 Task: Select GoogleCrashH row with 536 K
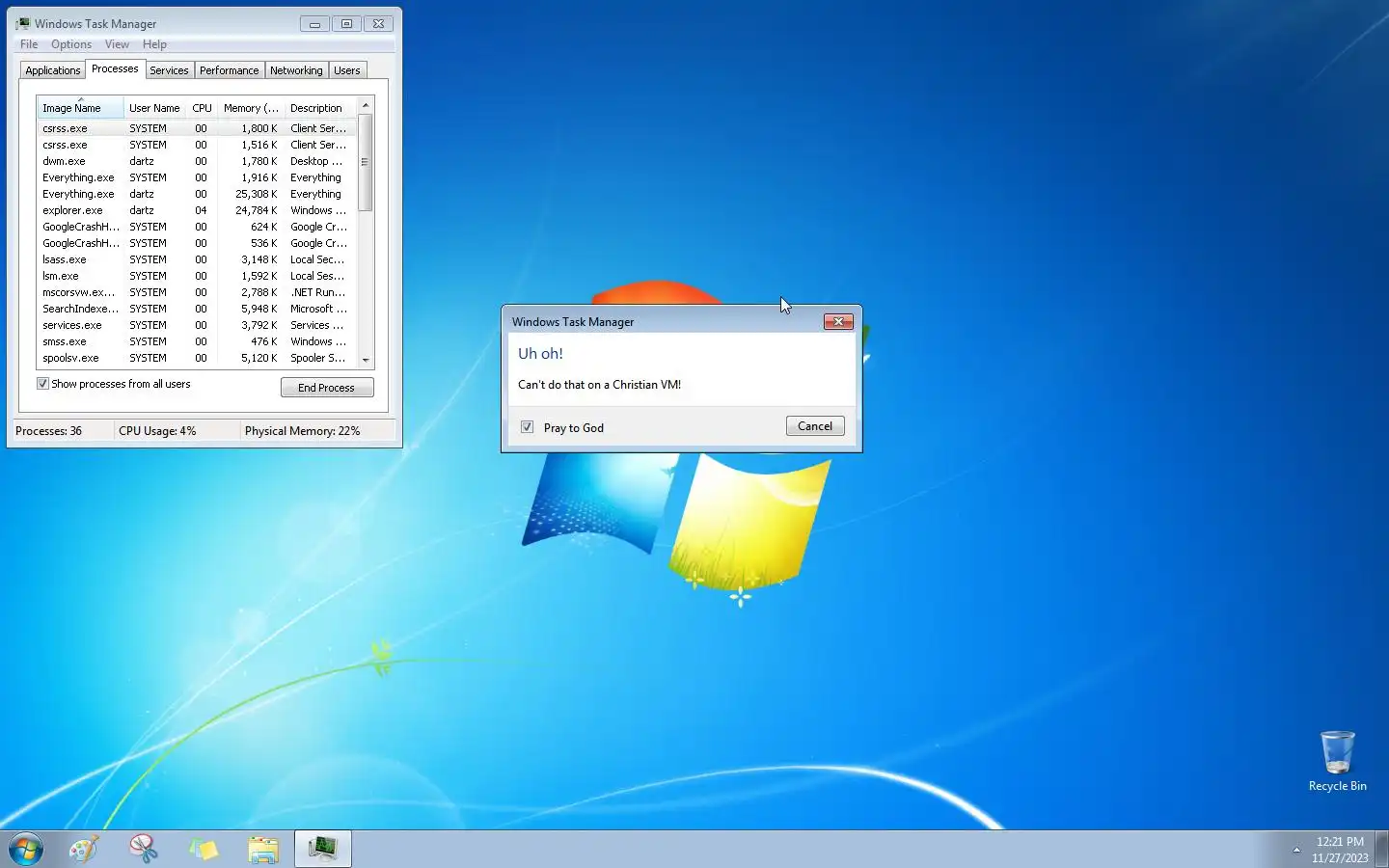[x=197, y=243]
